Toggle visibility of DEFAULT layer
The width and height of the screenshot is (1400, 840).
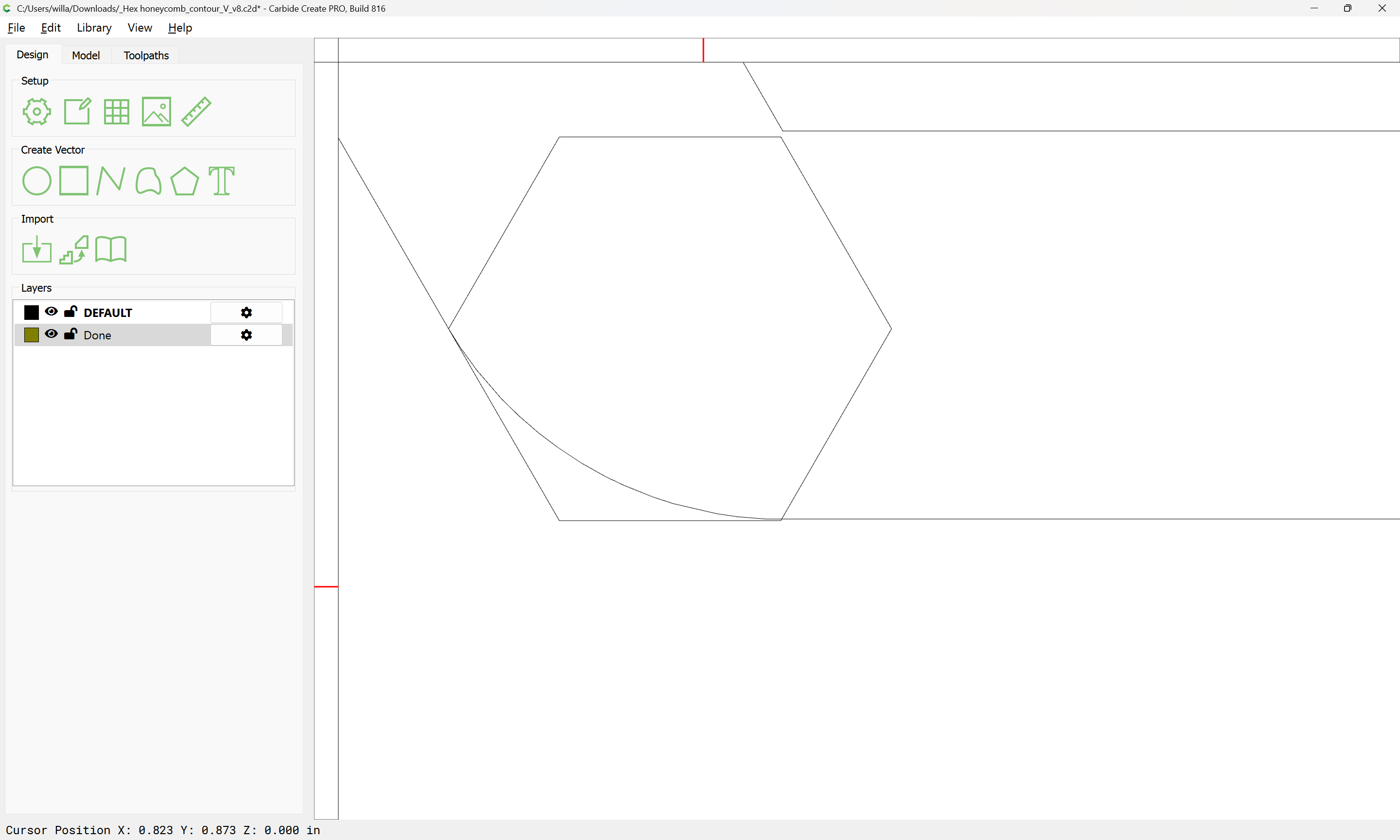[x=51, y=312]
